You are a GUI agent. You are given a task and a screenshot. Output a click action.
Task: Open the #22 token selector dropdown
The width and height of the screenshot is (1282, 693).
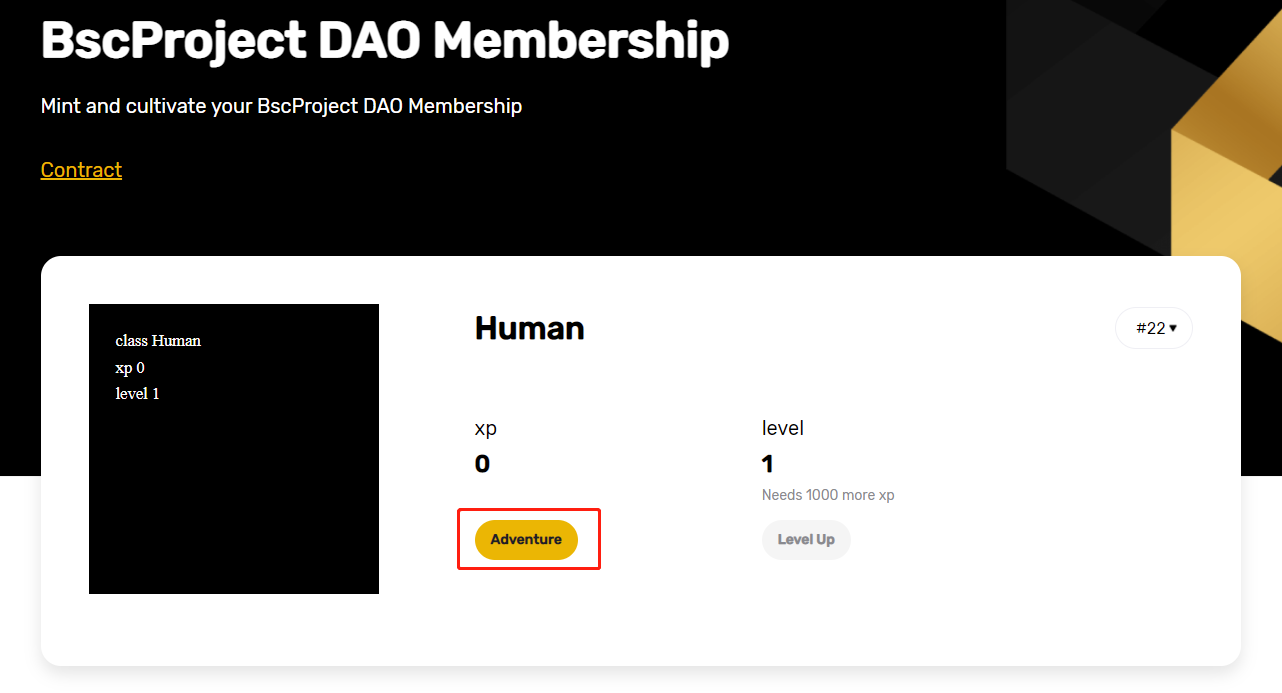[1154, 328]
